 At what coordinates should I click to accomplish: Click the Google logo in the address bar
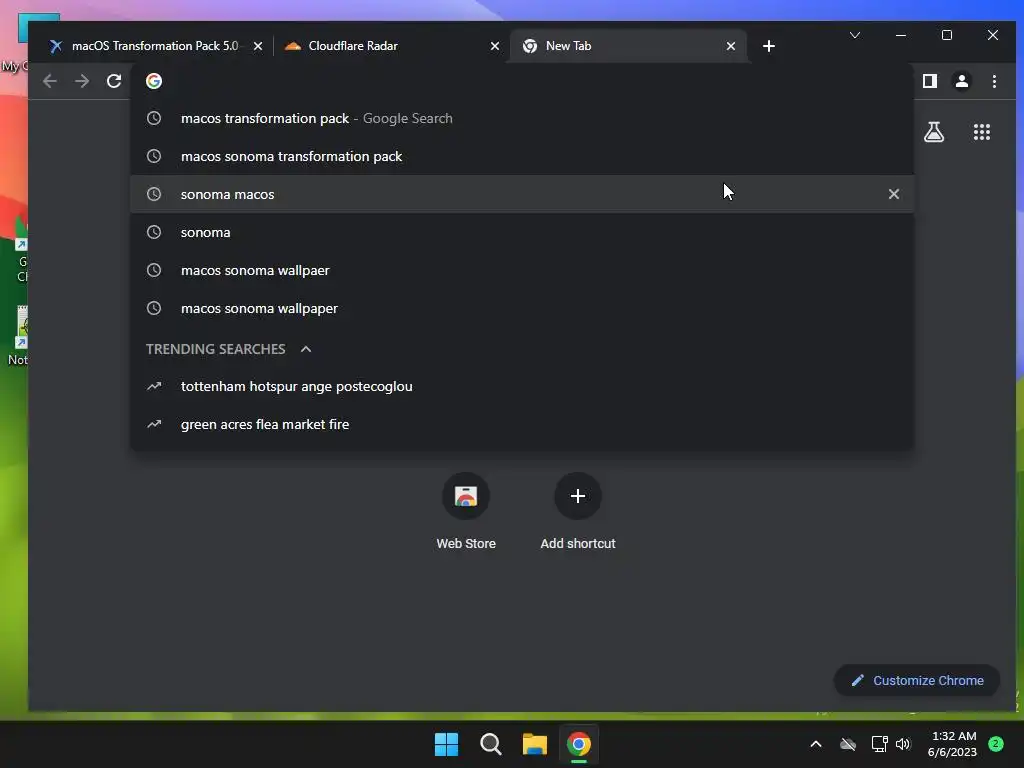coord(154,81)
